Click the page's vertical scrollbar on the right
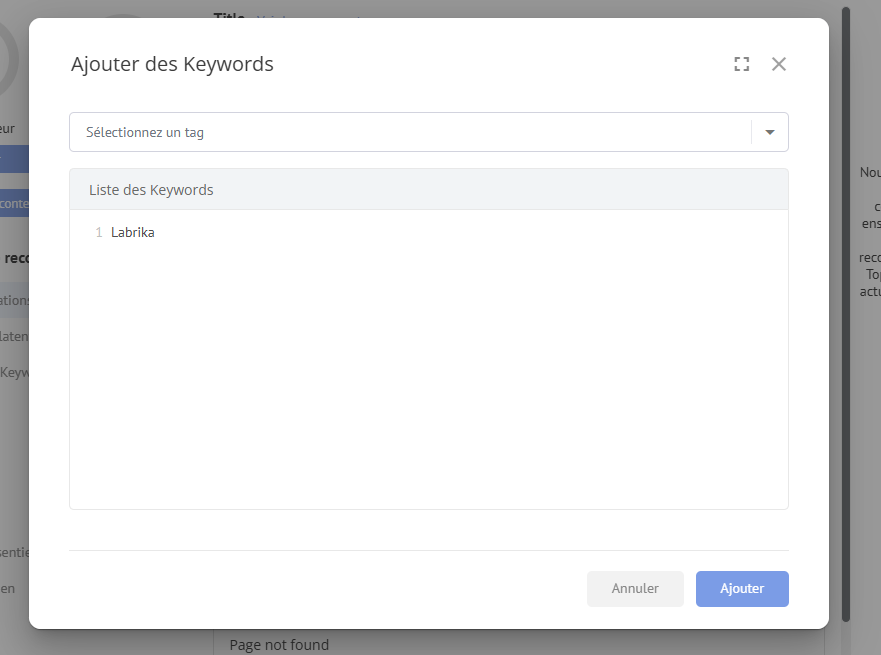 tap(846, 315)
